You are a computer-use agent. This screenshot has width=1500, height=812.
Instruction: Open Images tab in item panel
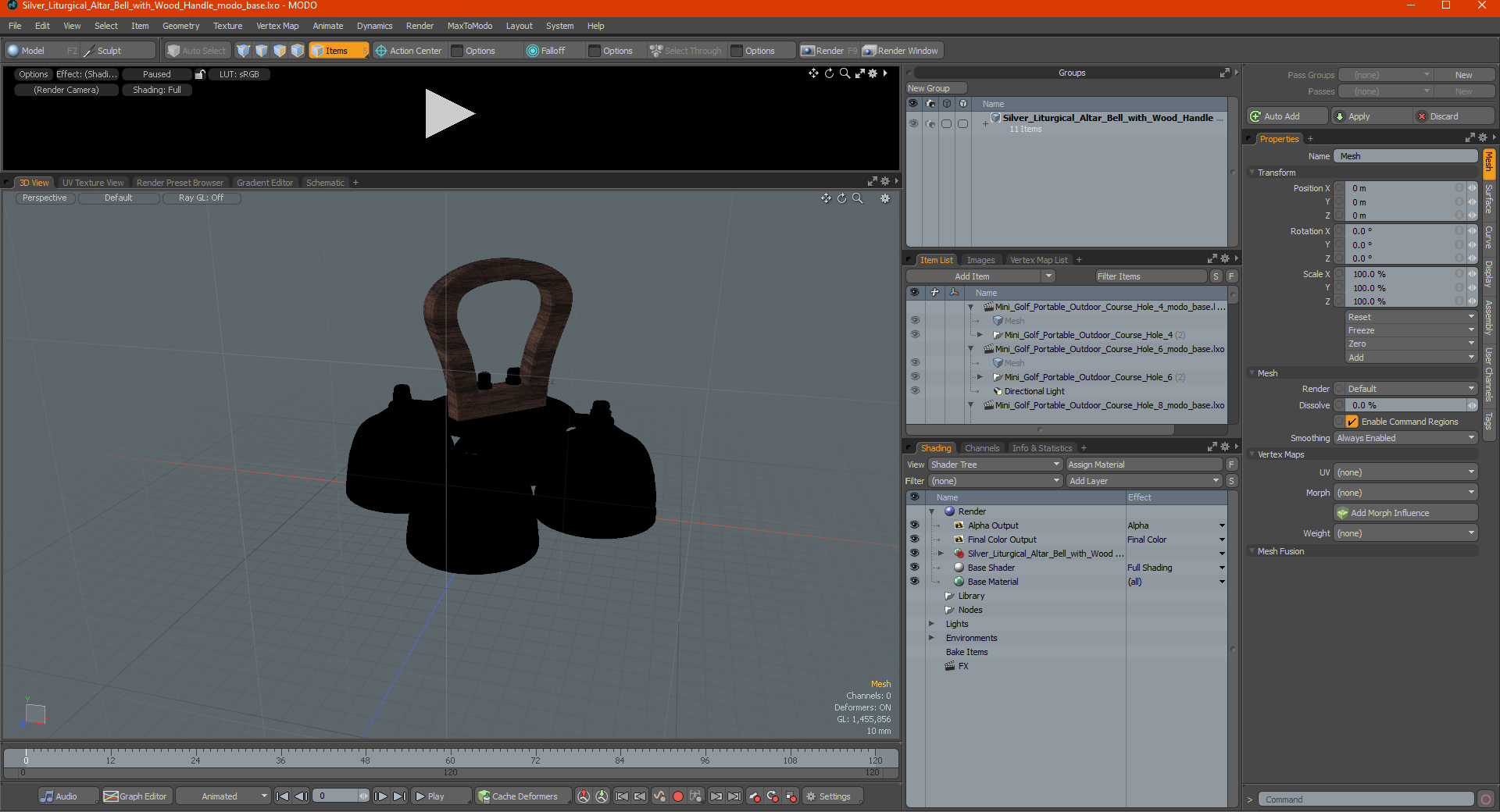[x=980, y=260]
